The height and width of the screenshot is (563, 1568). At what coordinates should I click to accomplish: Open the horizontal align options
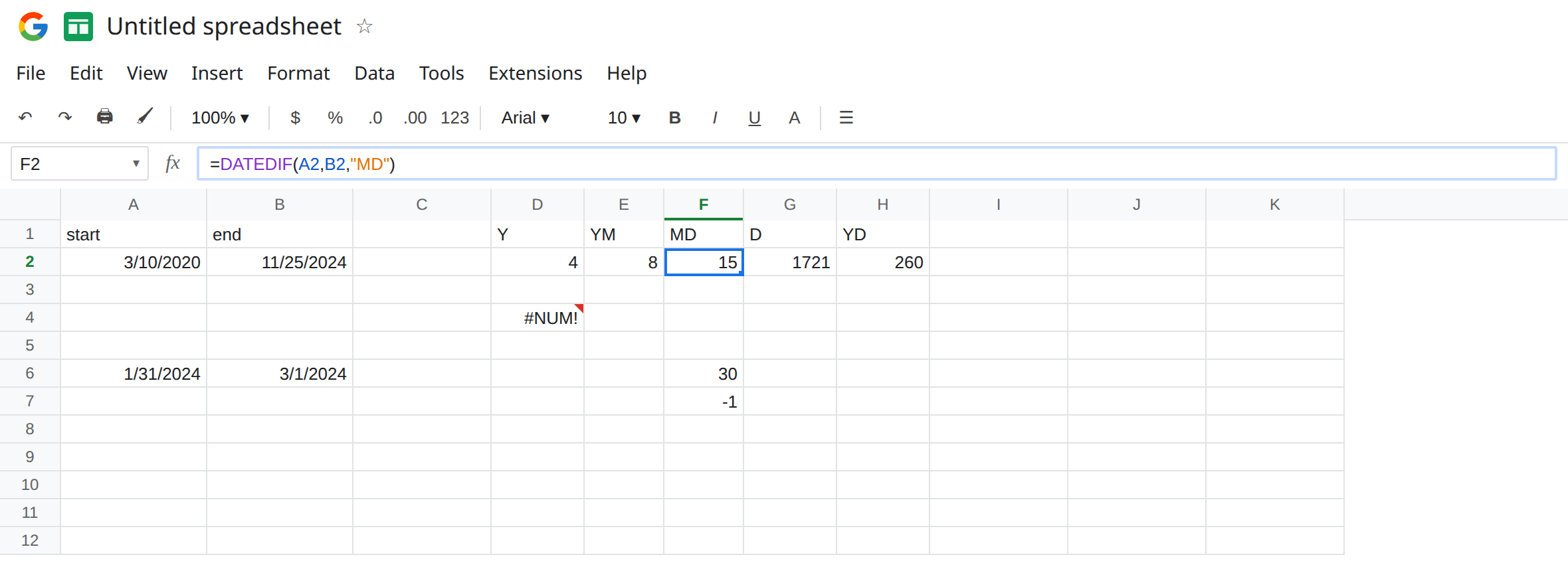[846, 118]
